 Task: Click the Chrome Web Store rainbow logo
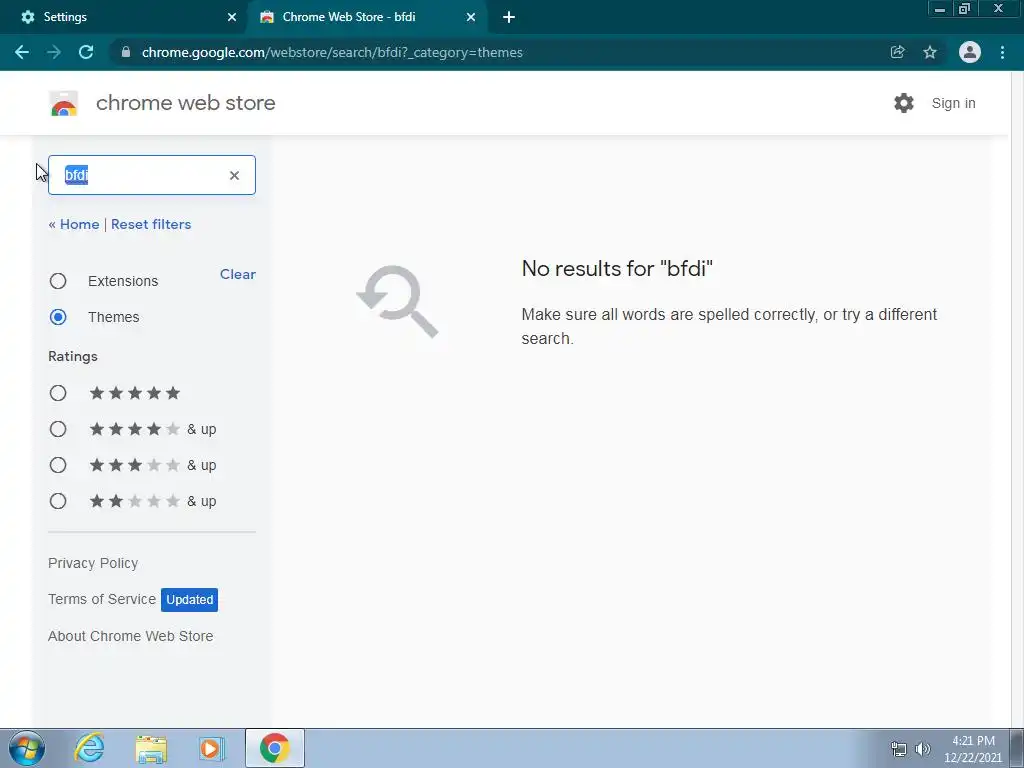point(63,103)
